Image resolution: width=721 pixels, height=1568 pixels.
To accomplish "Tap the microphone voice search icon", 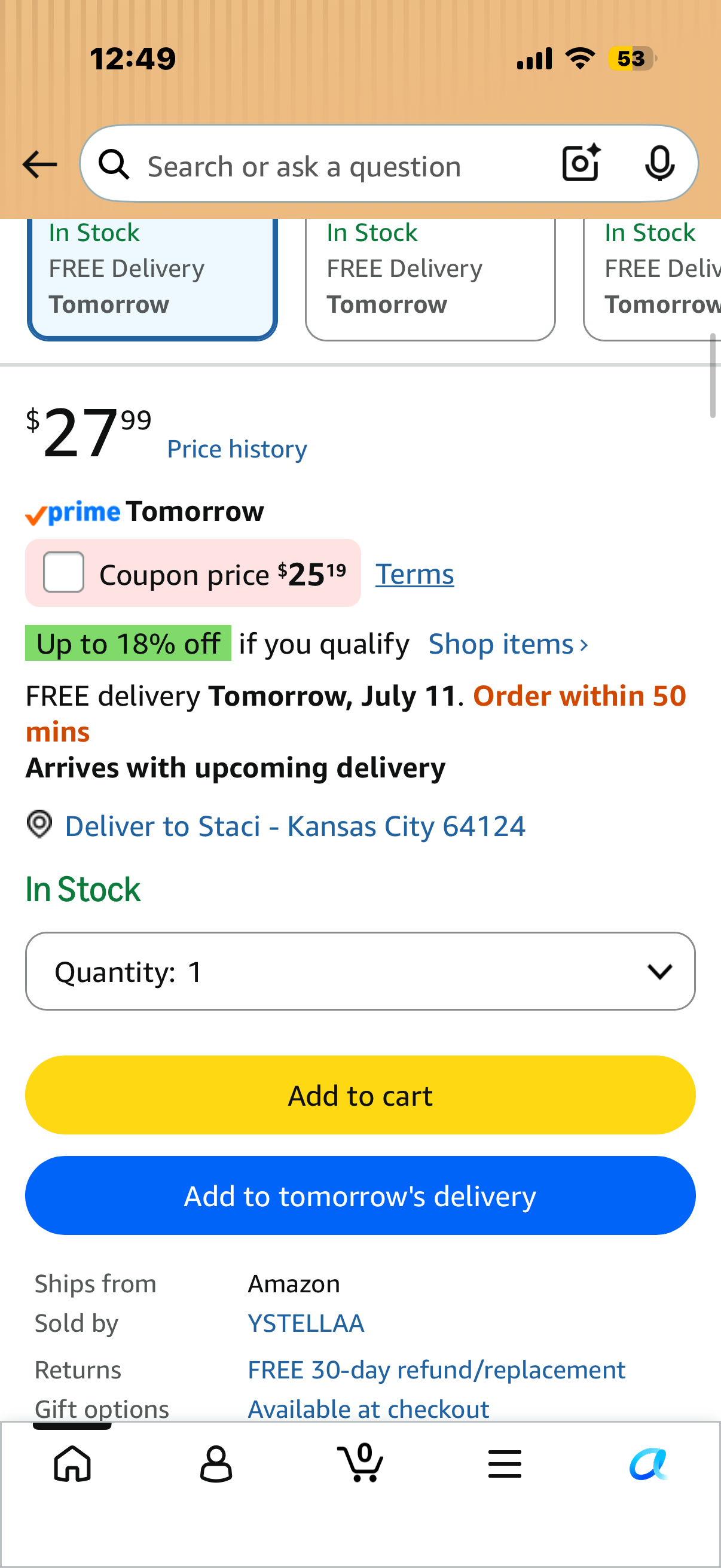I will click(659, 164).
